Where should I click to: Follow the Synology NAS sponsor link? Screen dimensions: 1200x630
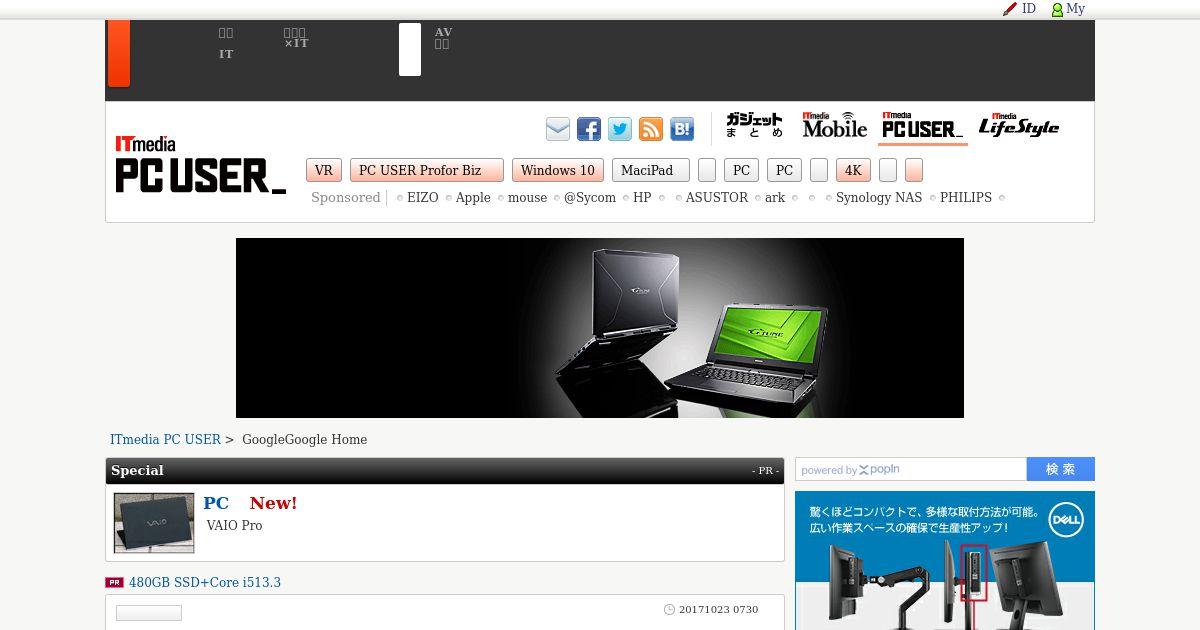[x=879, y=198]
